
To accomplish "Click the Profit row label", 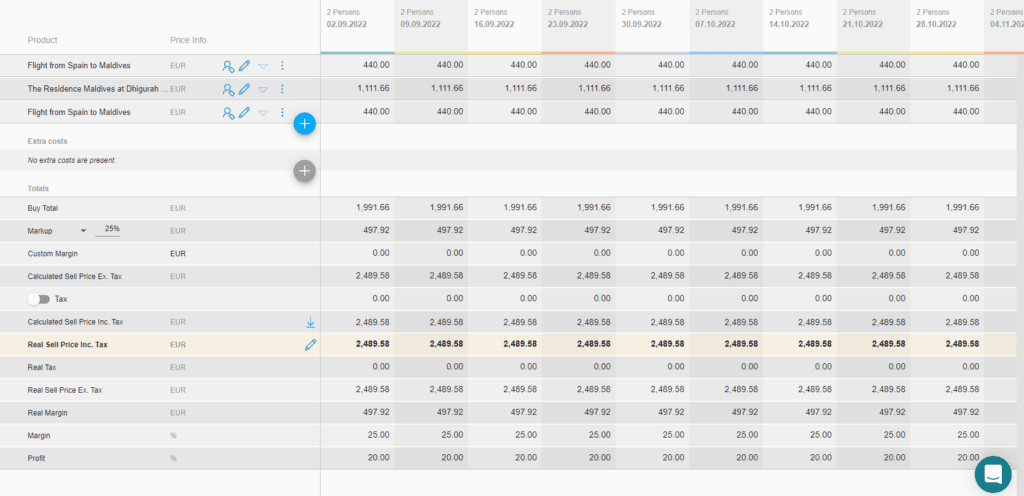I will coord(37,458).
